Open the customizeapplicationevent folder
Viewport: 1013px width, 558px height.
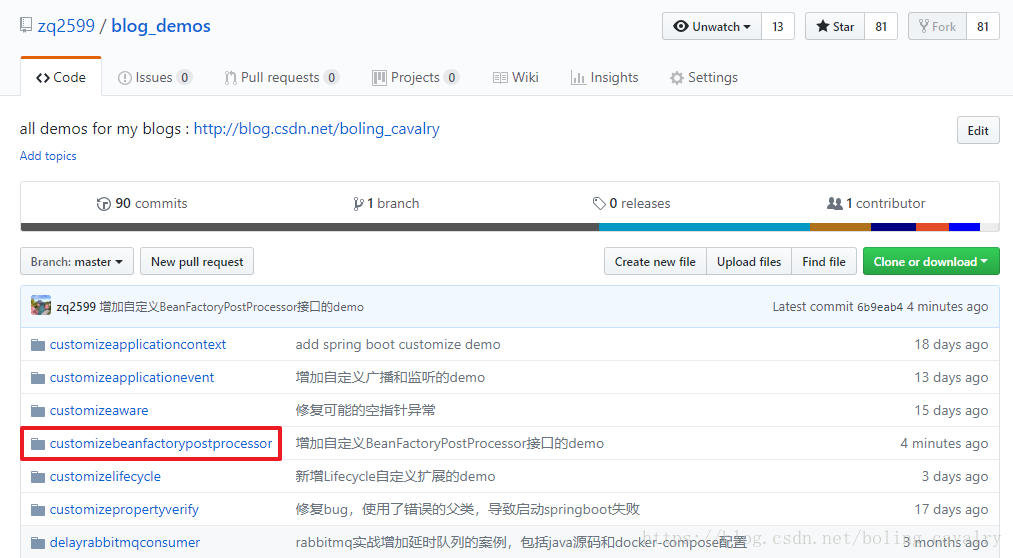point(132,377)
